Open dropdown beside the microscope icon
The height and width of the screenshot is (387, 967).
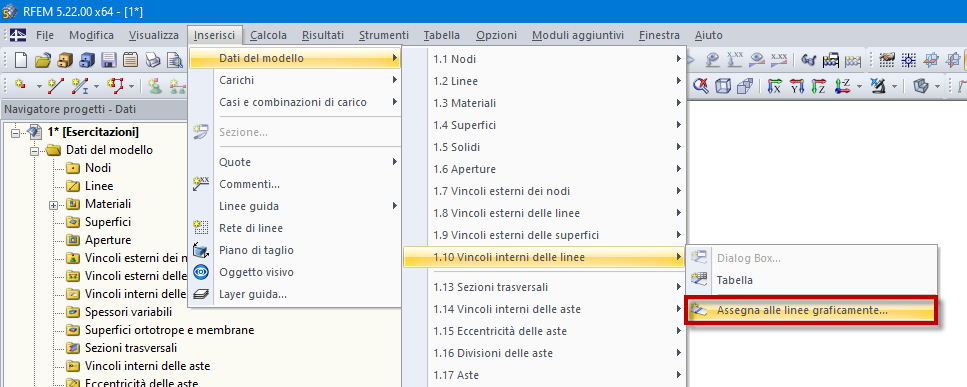(x=894, y=86)
